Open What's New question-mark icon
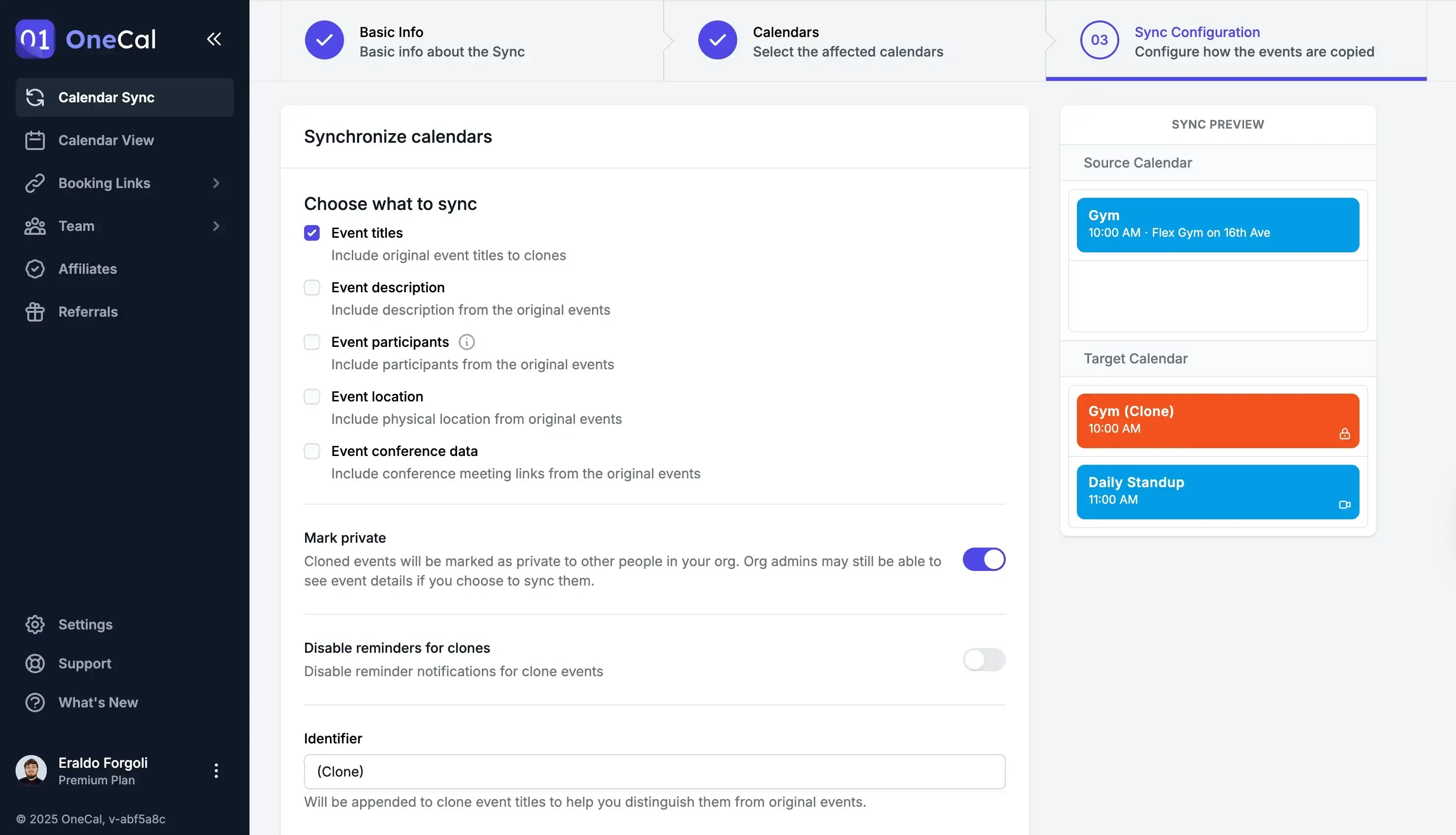This screenshot has height=835, width=1456. pyautogui.click(x=35, y=702)
